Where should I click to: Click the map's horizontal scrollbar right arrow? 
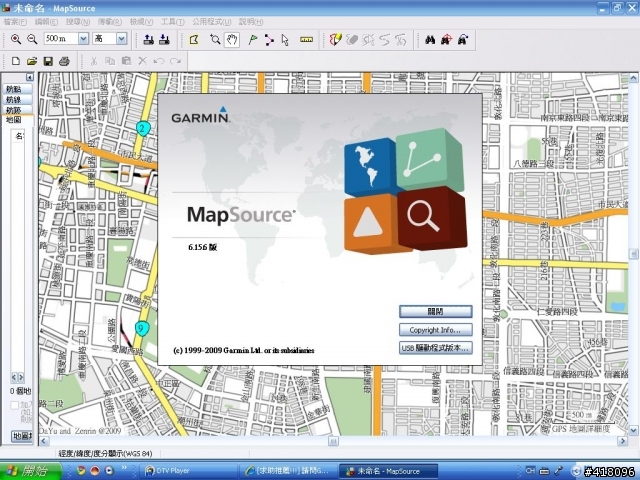pos(623,441)
